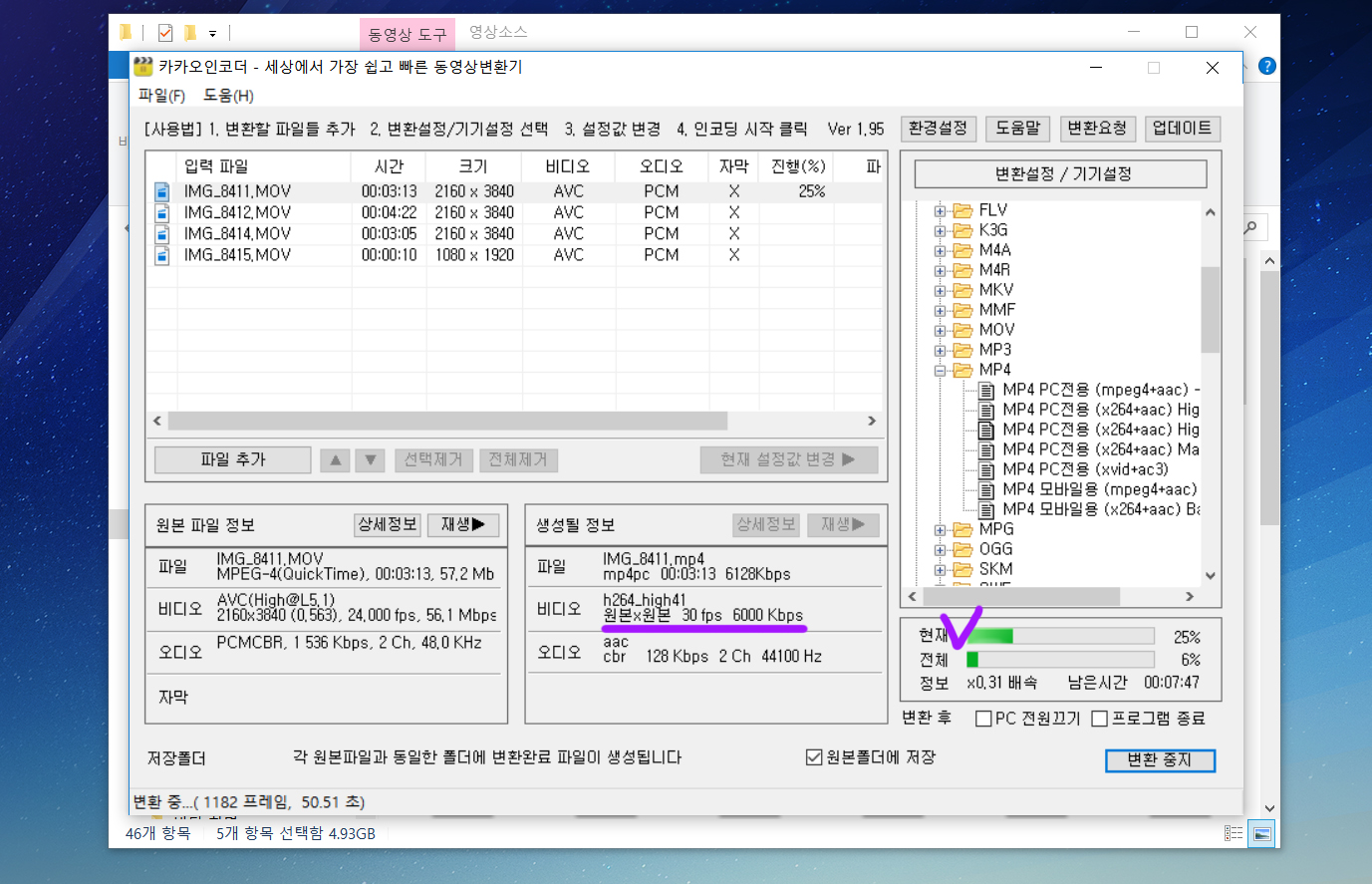Click preset icon for MP4 모바일용 (mpeg4+aac)
This screenshot has width=1372, height=884.
[x=986, y=489]
